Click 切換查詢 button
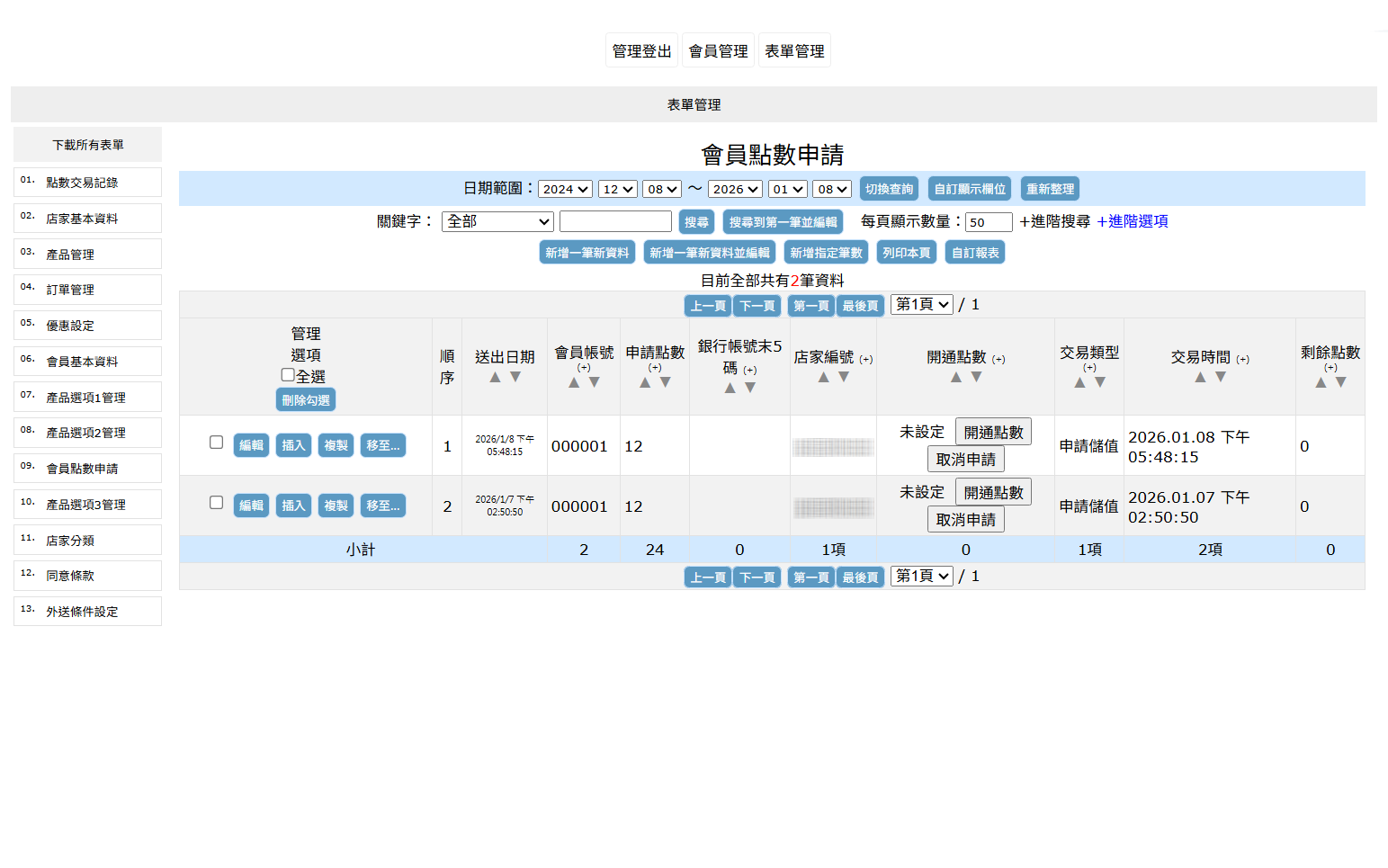 pyautogui.click(x=889, y=189)
